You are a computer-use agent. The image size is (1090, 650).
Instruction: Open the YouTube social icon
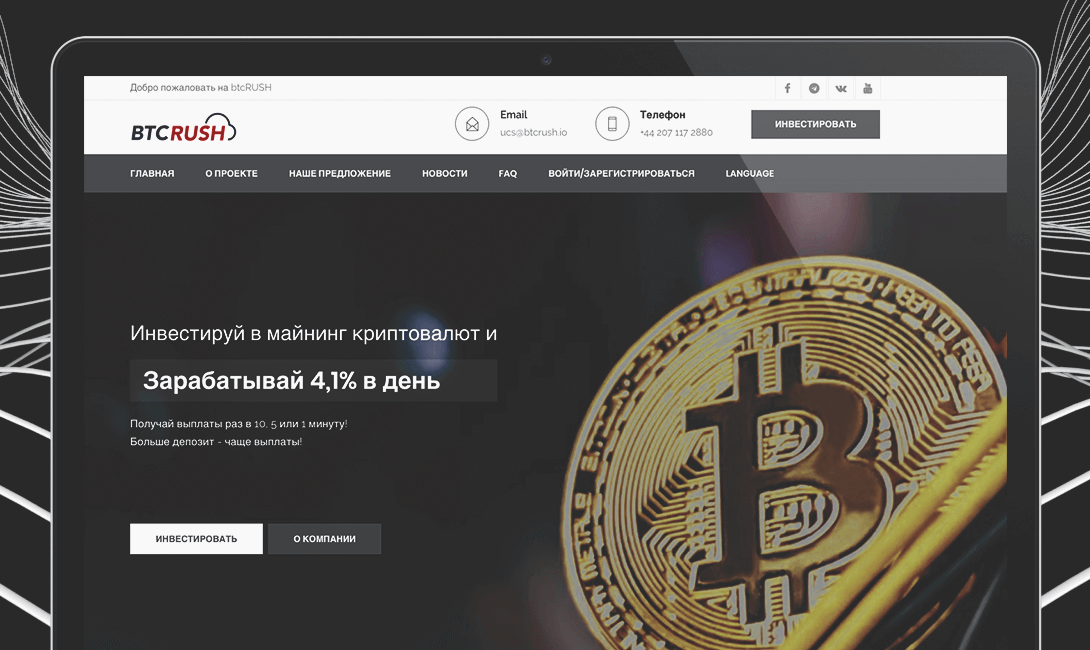pos(868,88)
